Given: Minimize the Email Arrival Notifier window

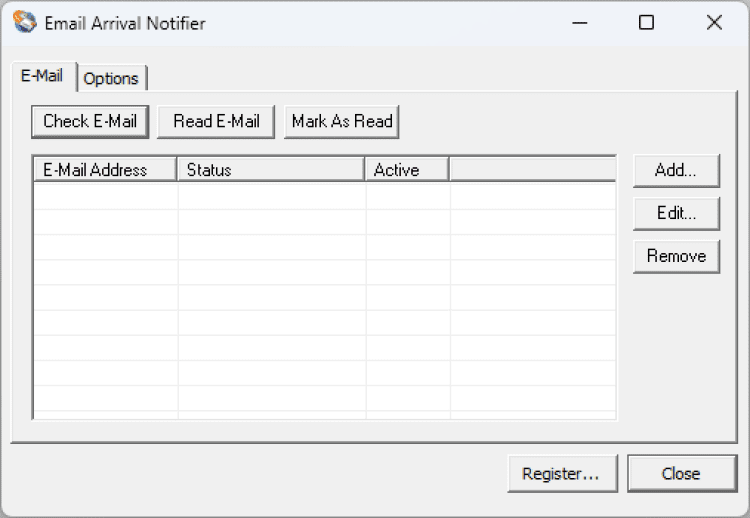Looking at the screenshot, I should [x=580, y=22].
